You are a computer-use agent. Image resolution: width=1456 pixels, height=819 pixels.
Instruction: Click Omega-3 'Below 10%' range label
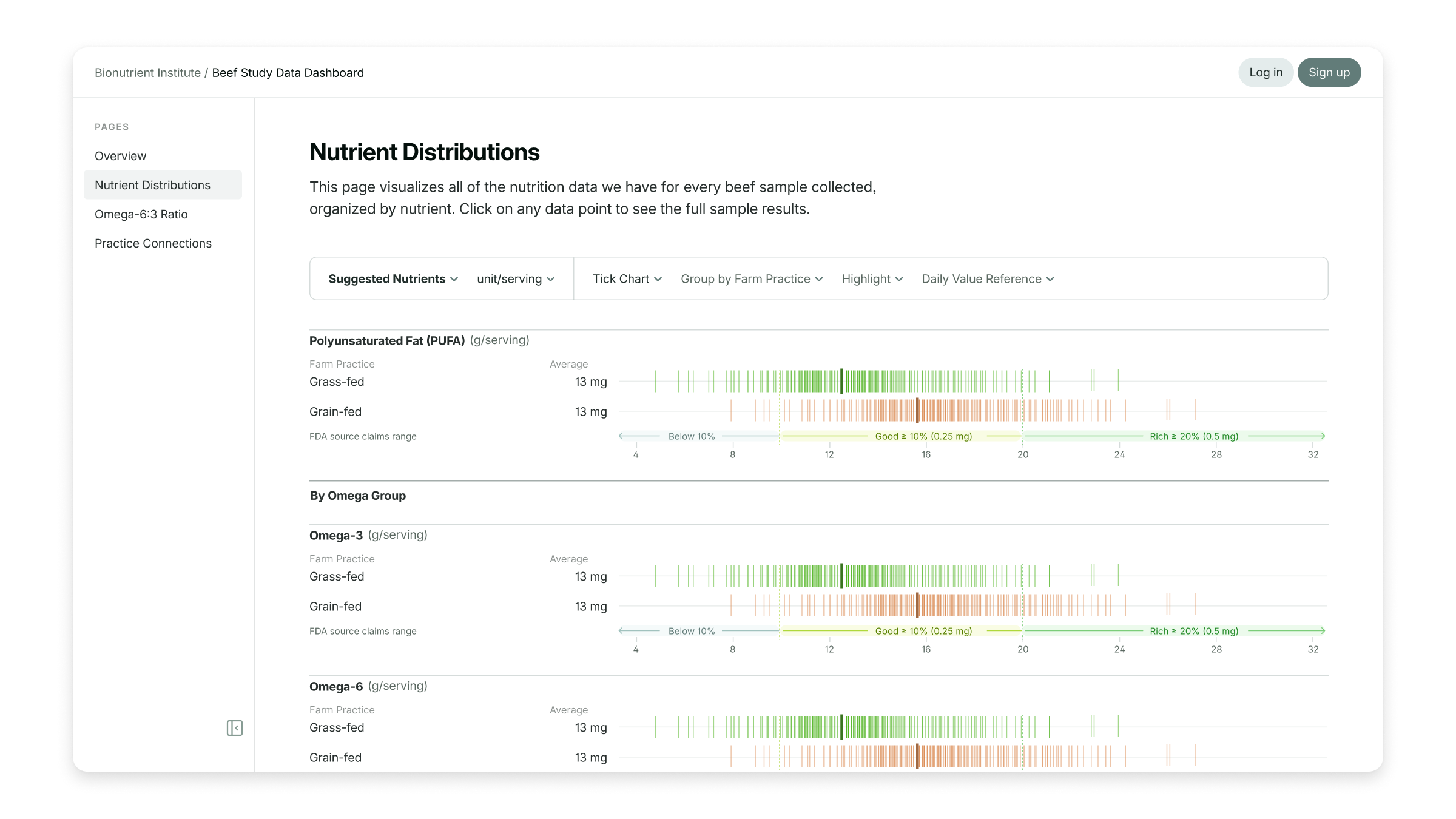[692, 631]
